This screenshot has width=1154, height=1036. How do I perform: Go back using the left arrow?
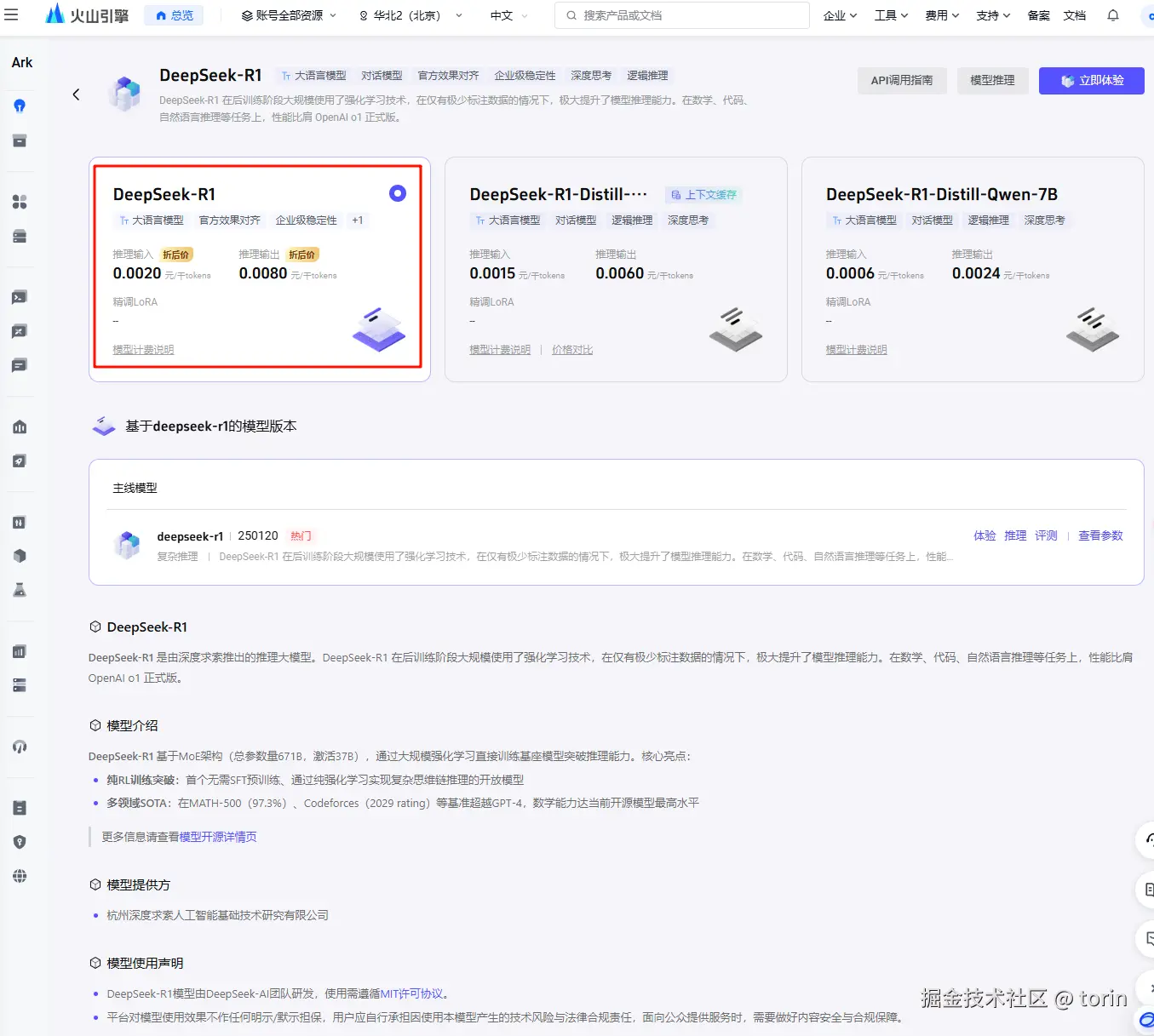tap(76, 94)
